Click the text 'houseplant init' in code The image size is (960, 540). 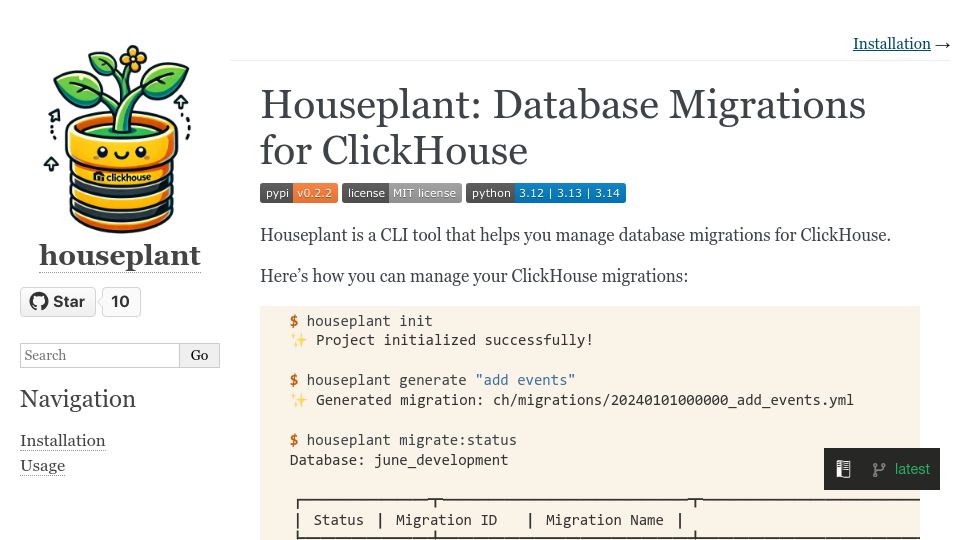pyautogui.click(x=369, y=321)
